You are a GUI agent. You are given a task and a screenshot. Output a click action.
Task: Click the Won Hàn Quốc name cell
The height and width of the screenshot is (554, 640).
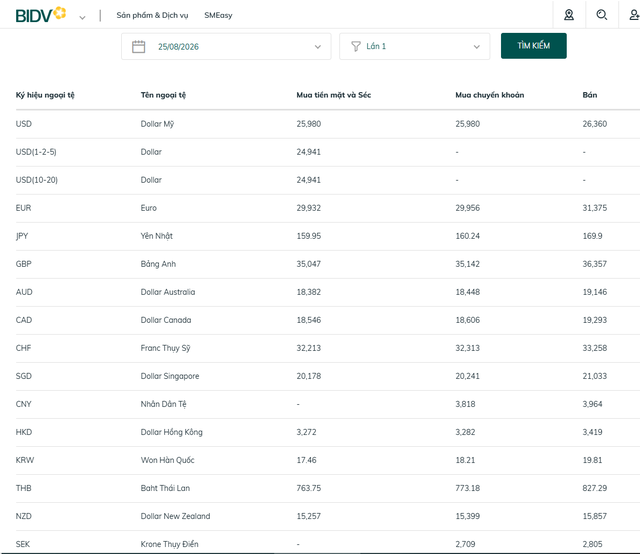(167, 460)
